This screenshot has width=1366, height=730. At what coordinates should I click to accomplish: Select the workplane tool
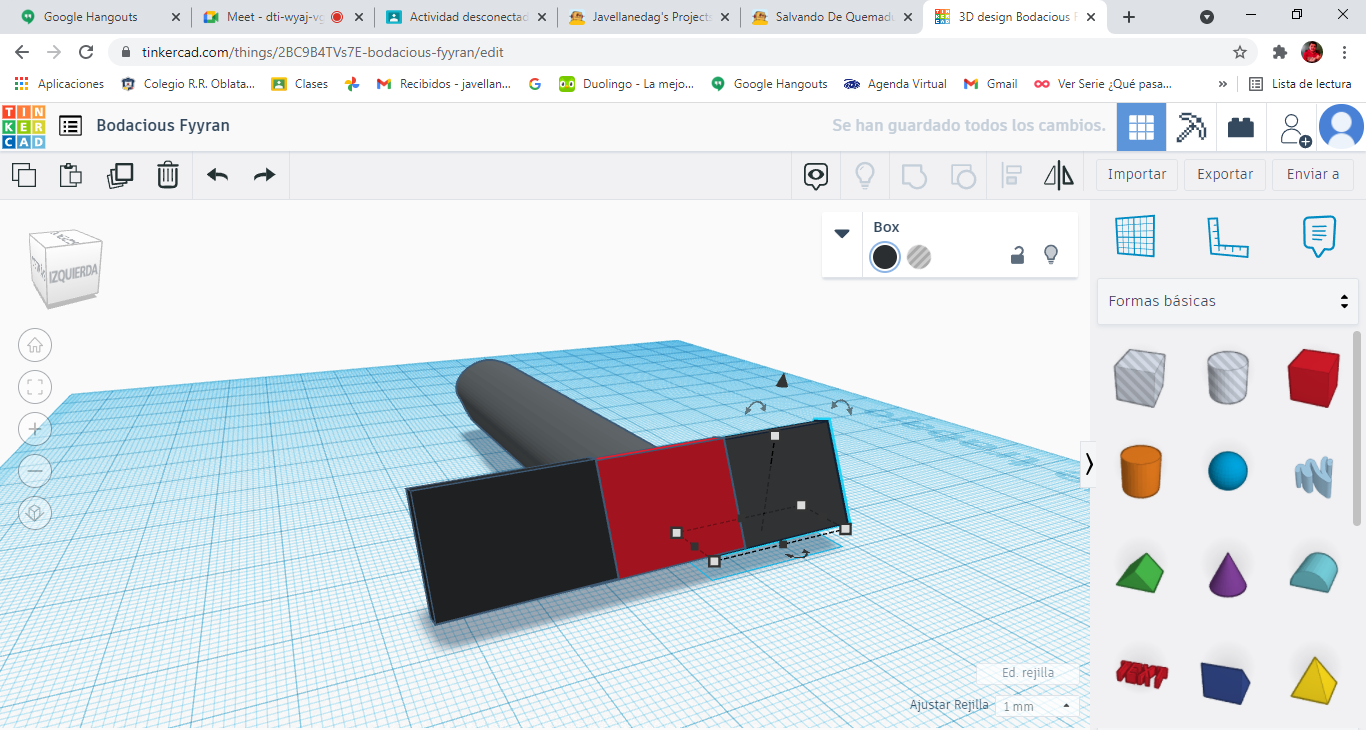(1135, 237)
